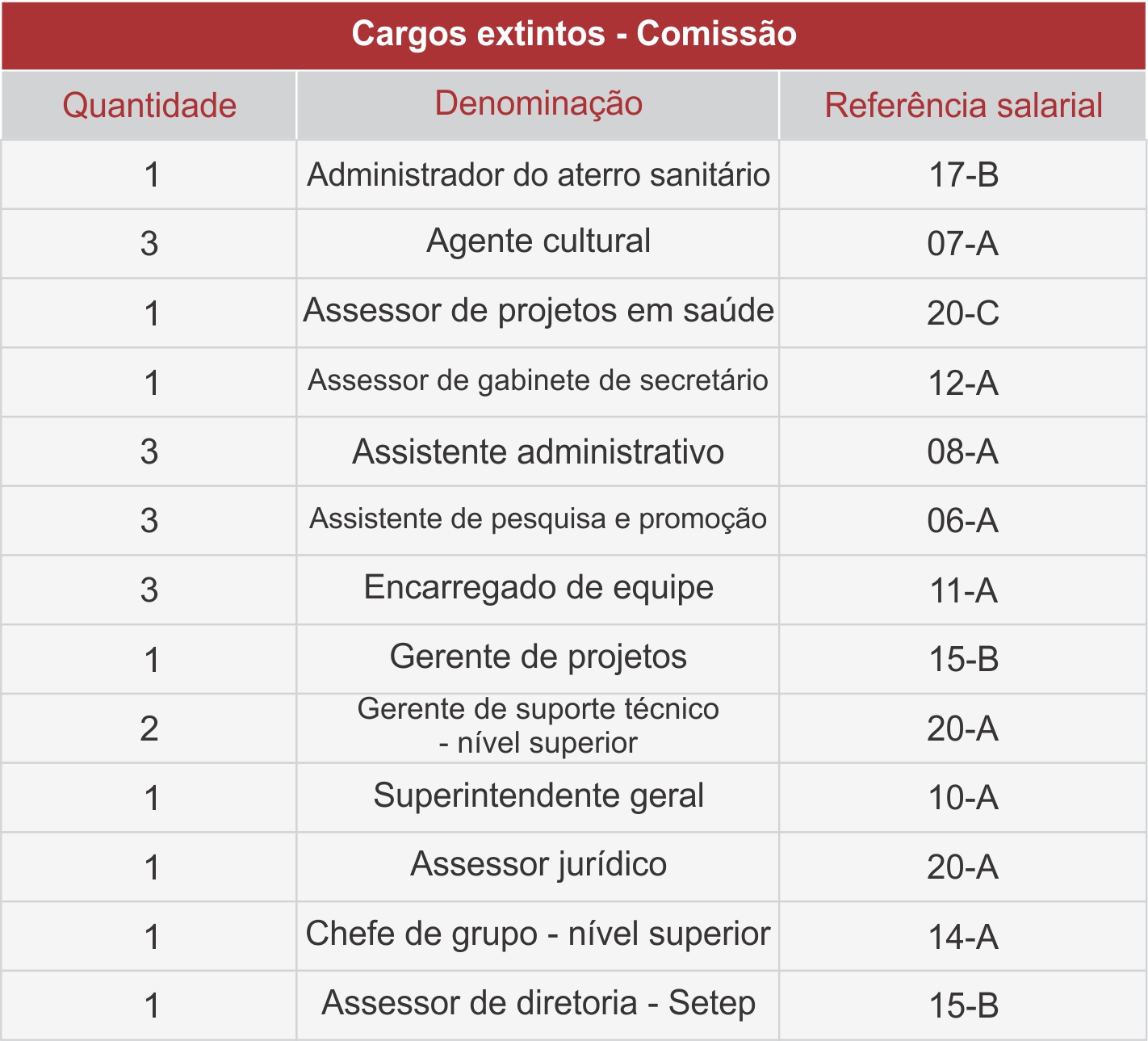
Task: Select the quantity 2 cell
Action: (x=149, y=729)
